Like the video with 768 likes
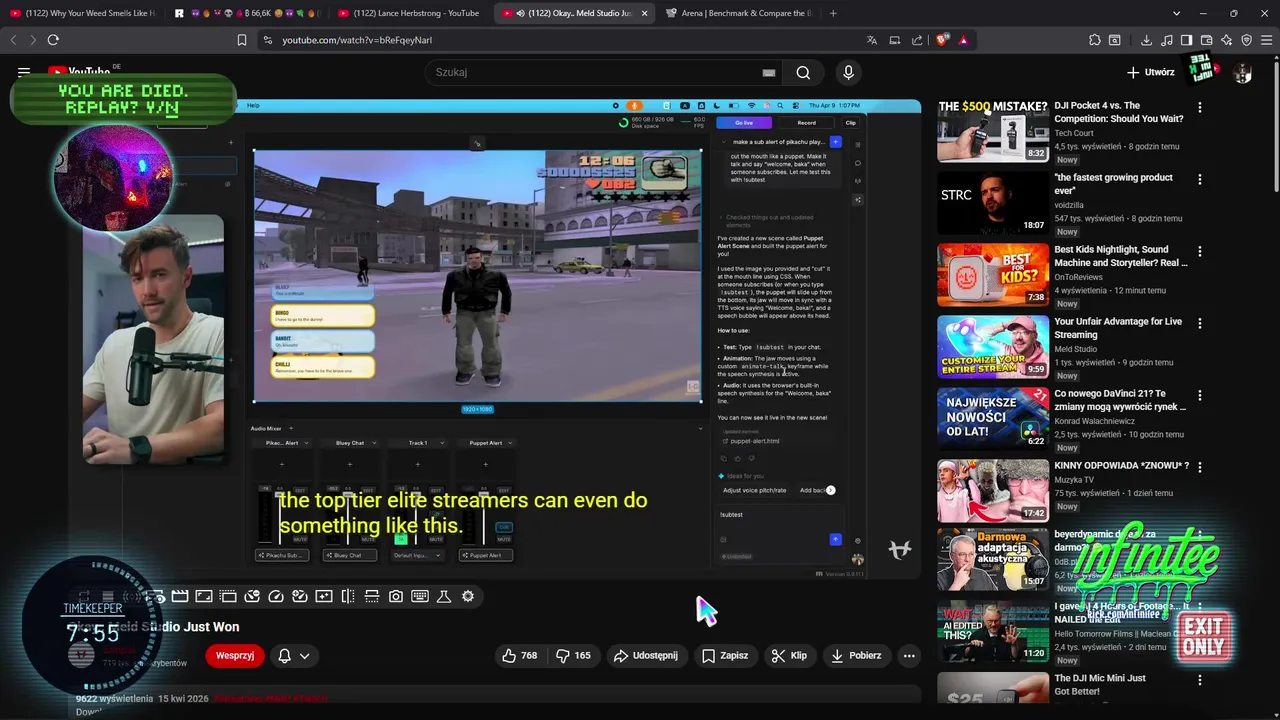 pos(520,656)
